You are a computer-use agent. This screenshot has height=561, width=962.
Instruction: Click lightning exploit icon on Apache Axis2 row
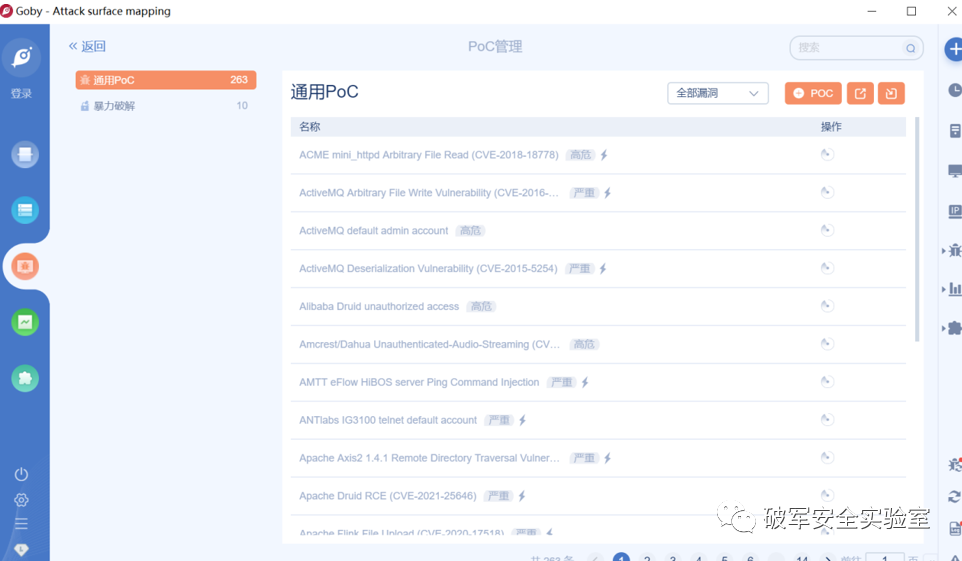607,458
